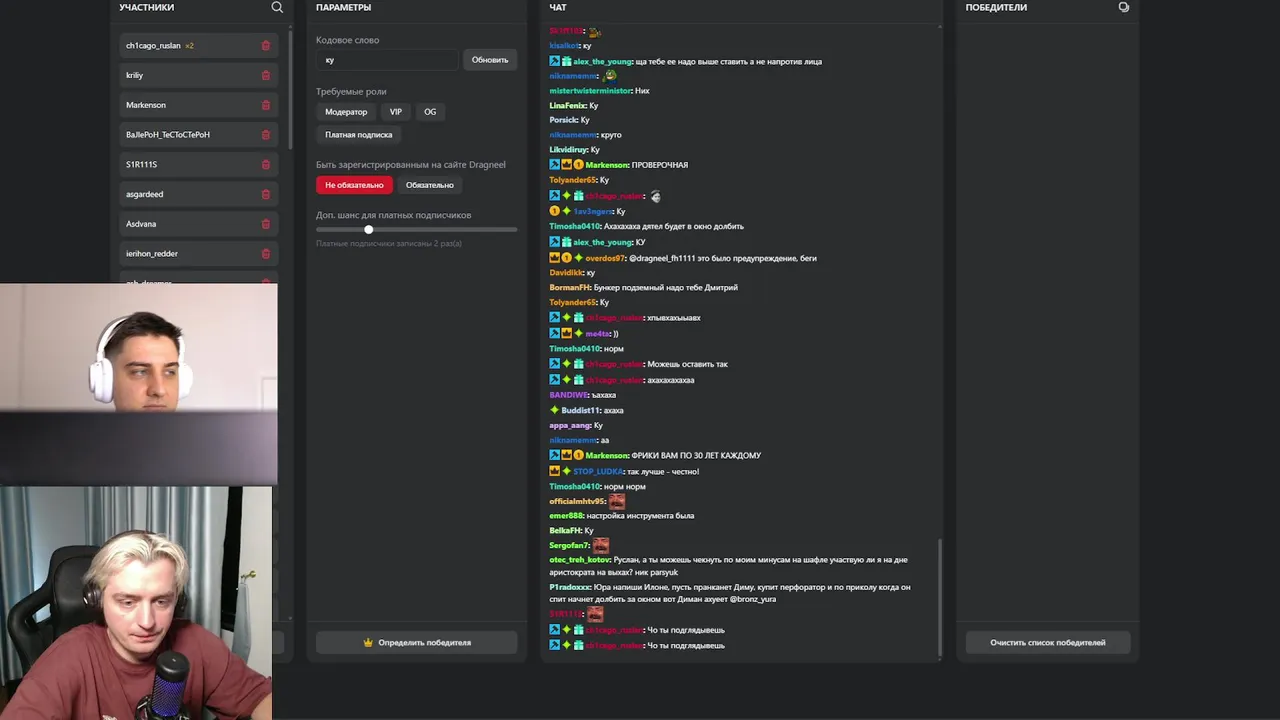Click chat username P1radoxxx

coord(570,587)
